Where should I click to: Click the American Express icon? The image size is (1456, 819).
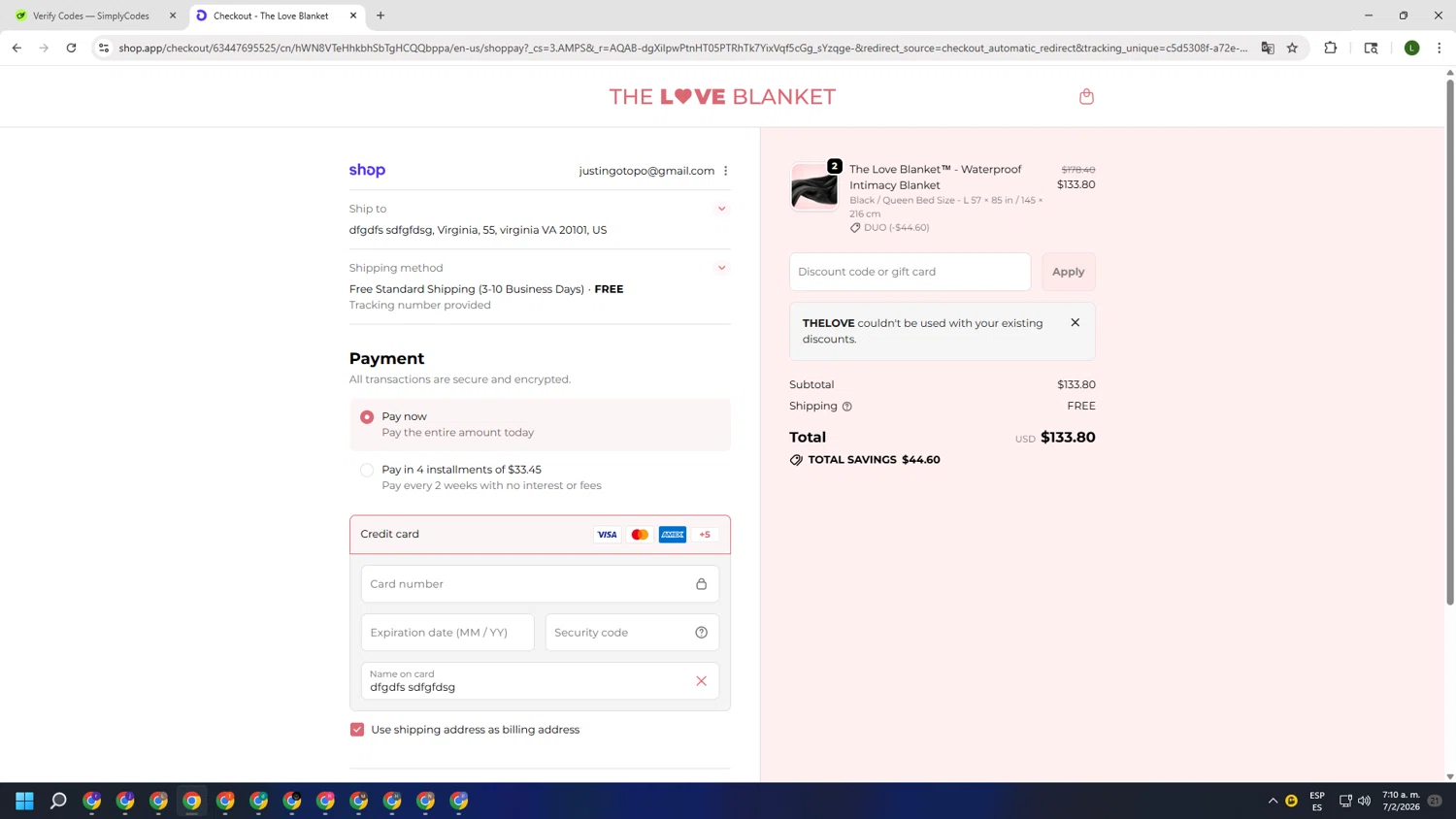[673, 535]
